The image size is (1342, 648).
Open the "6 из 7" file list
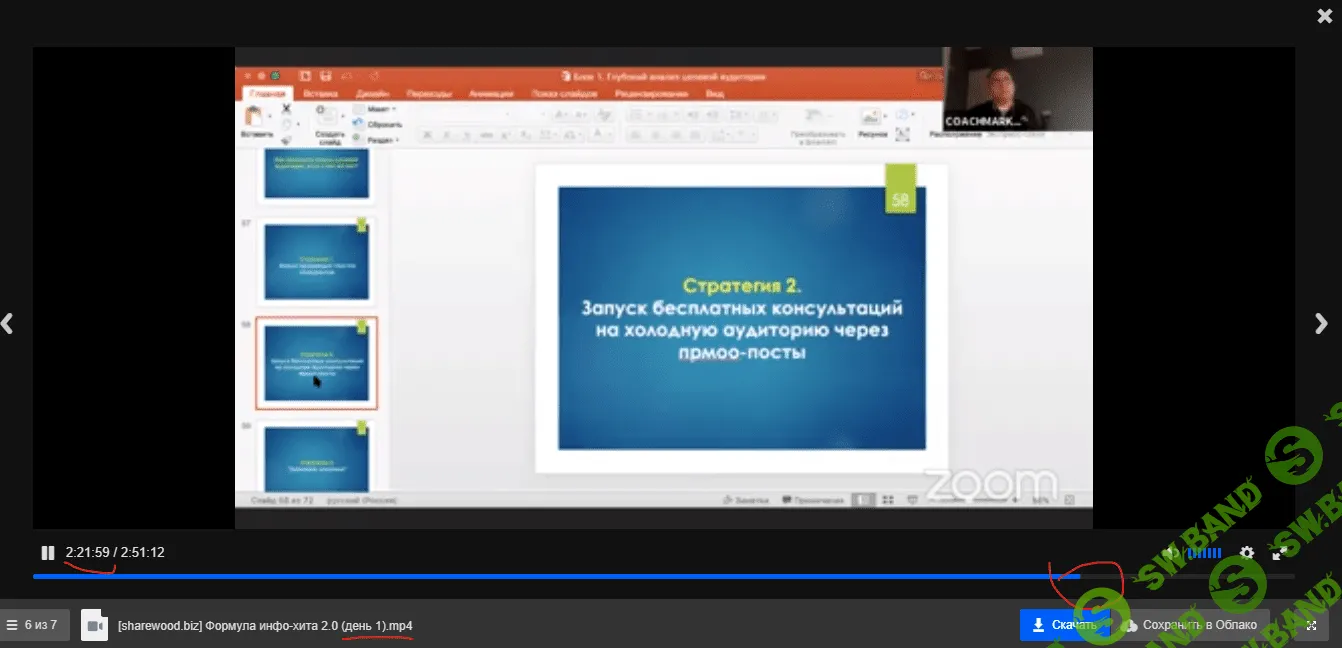[35, 626]
